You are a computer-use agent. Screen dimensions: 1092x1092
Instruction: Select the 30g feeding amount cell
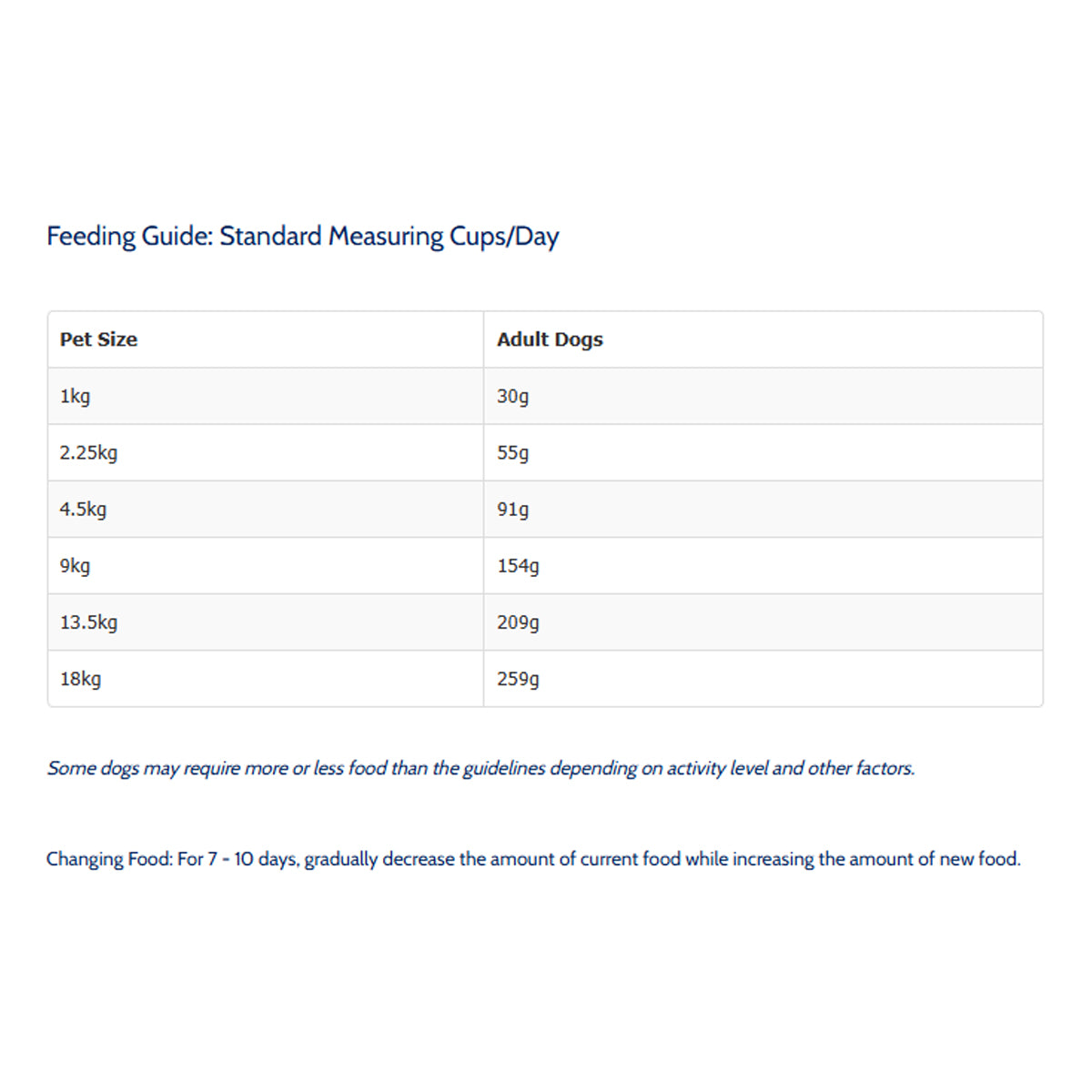(512, 396)
